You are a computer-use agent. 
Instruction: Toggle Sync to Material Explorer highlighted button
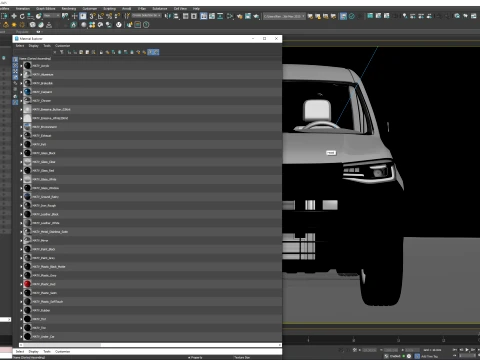point(150,52)
